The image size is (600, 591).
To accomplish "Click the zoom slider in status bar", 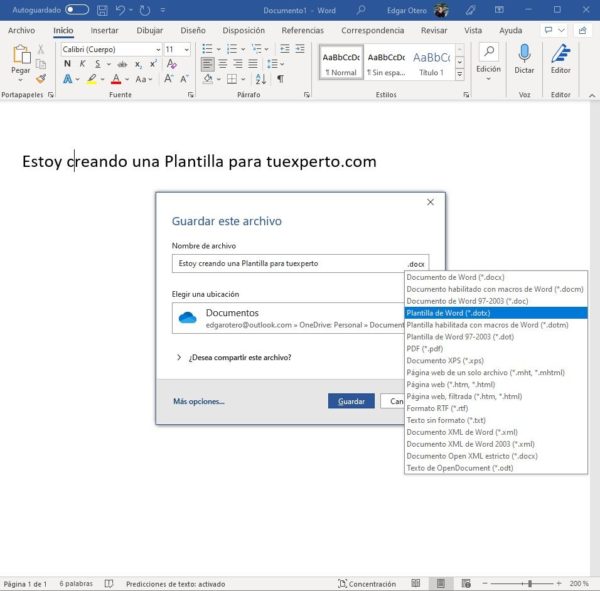I will [x=520, y=583].
